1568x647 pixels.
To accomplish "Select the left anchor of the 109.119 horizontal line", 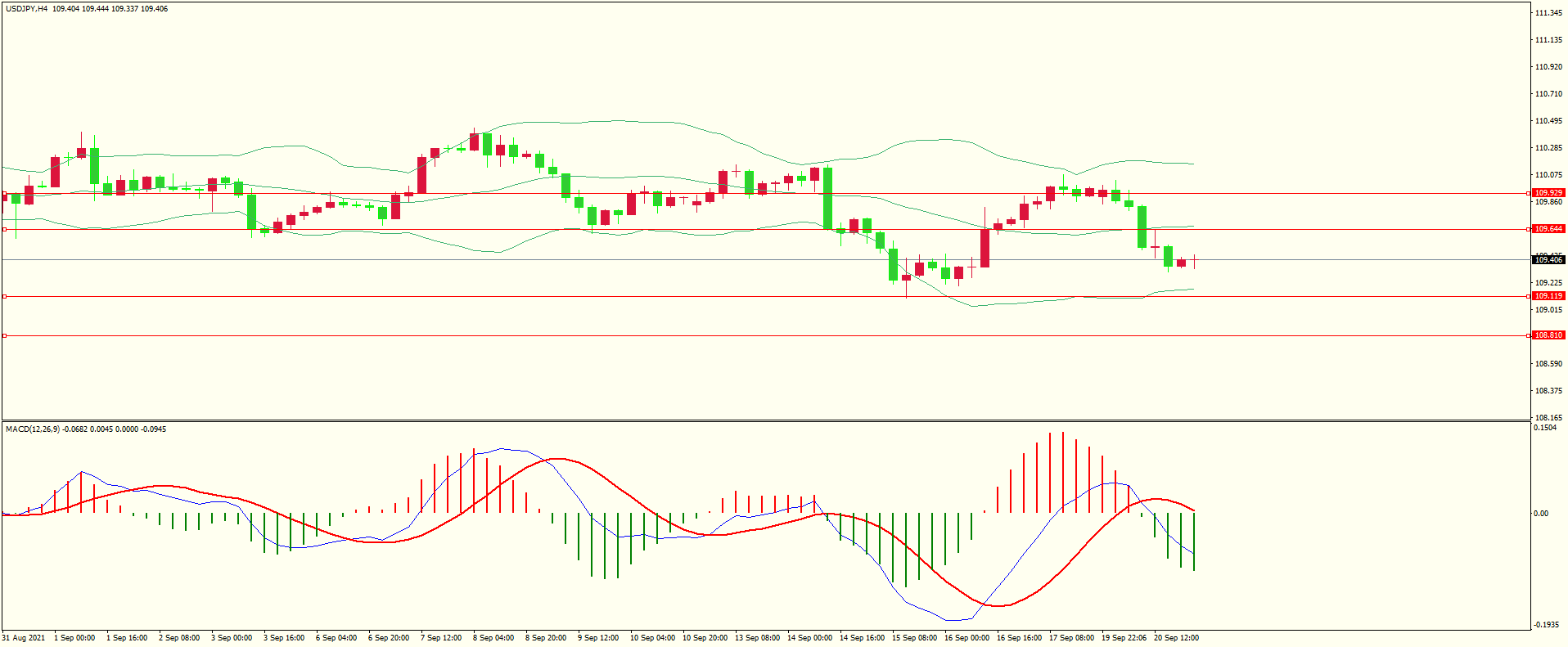I will click(x=4, y=297).
